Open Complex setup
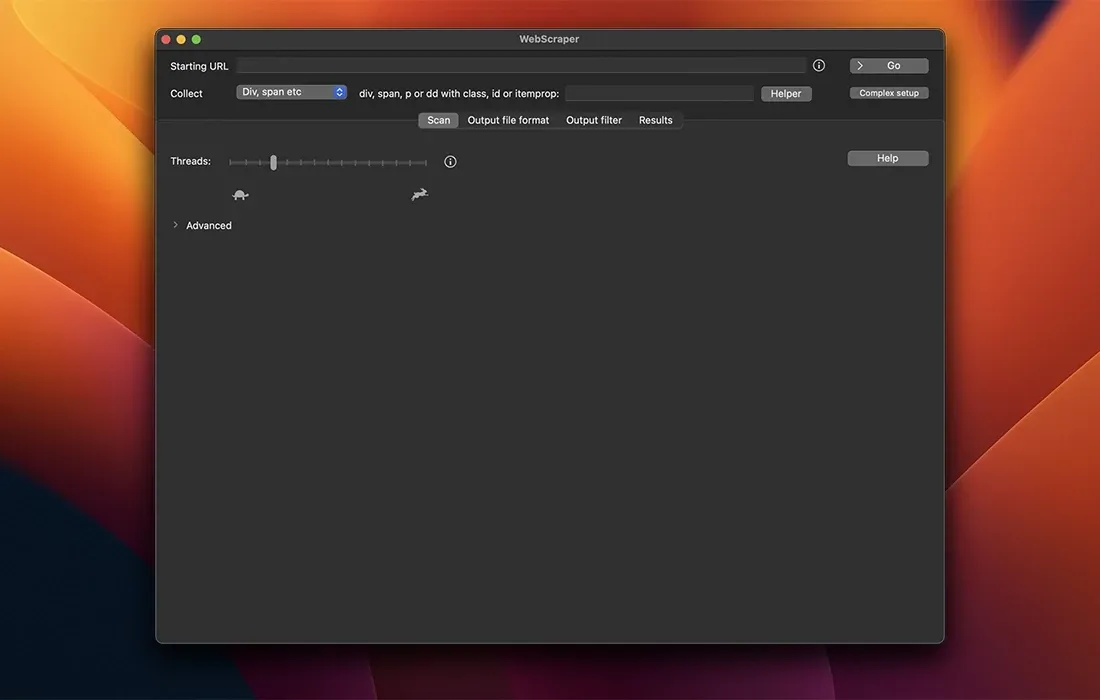1100x700 pixels. click(889, 93)
